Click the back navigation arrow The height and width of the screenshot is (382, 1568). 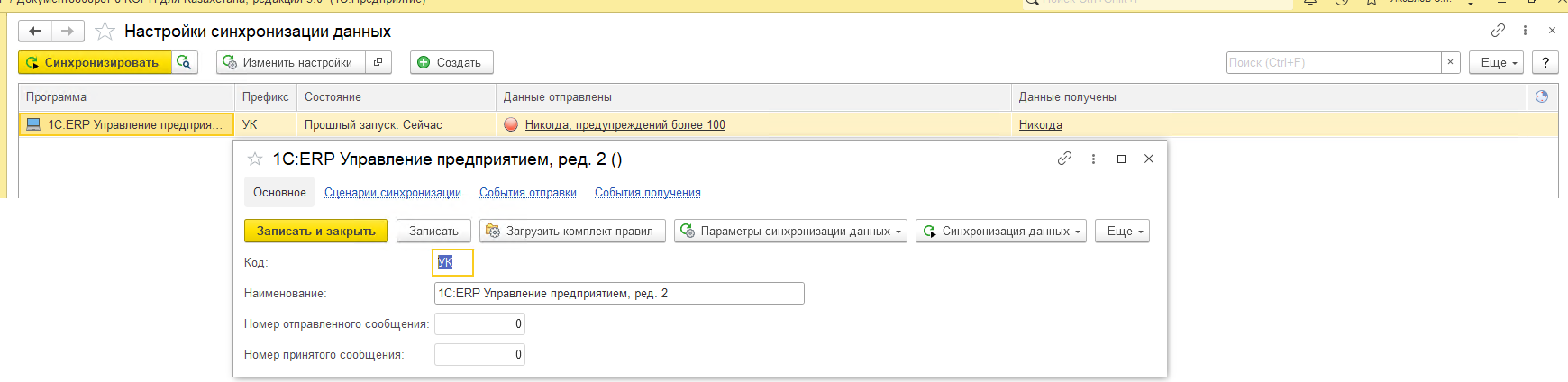[x=35, y=32]
